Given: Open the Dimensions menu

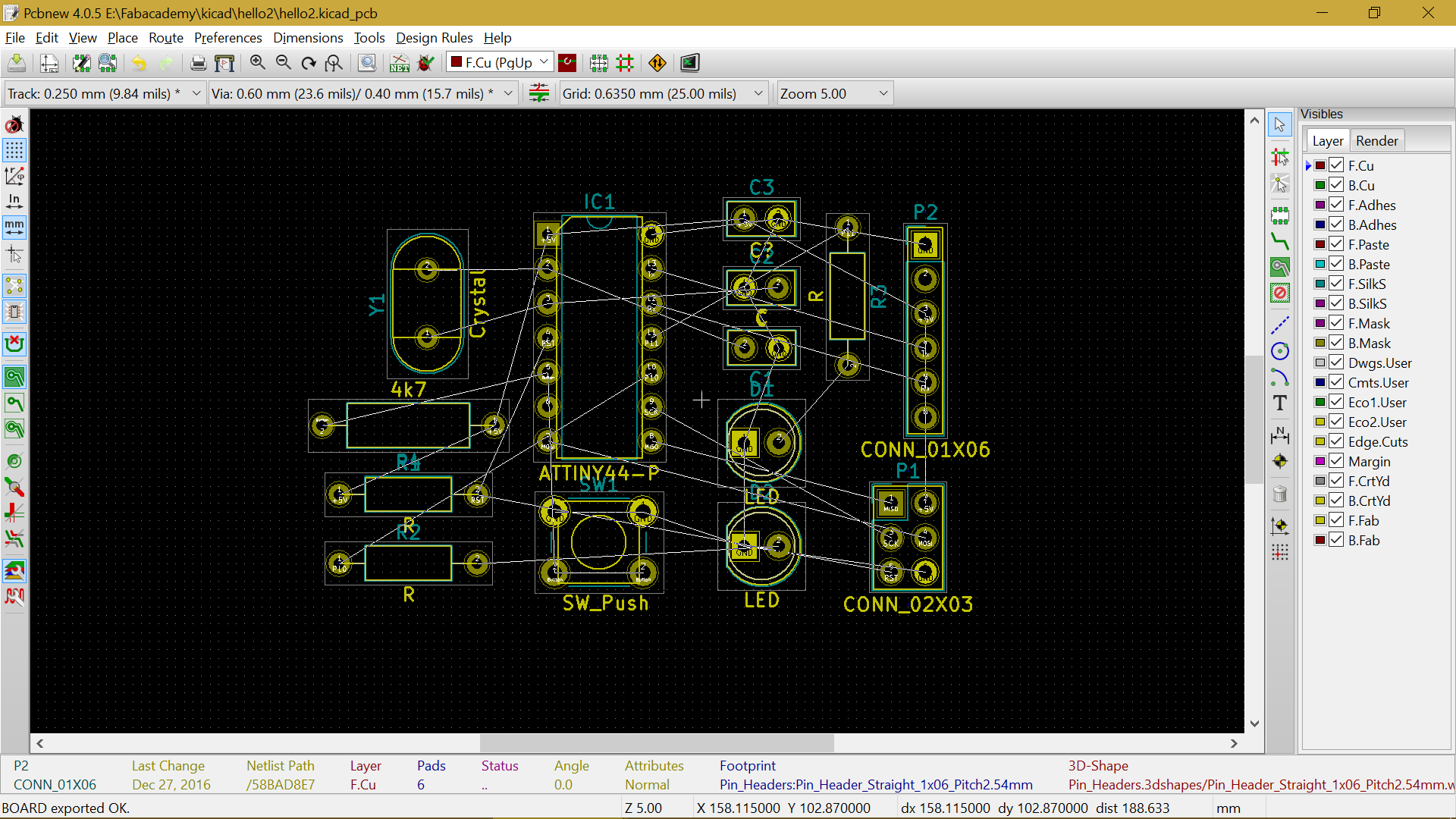Looking at the screenshot, I should coord(308,37).
